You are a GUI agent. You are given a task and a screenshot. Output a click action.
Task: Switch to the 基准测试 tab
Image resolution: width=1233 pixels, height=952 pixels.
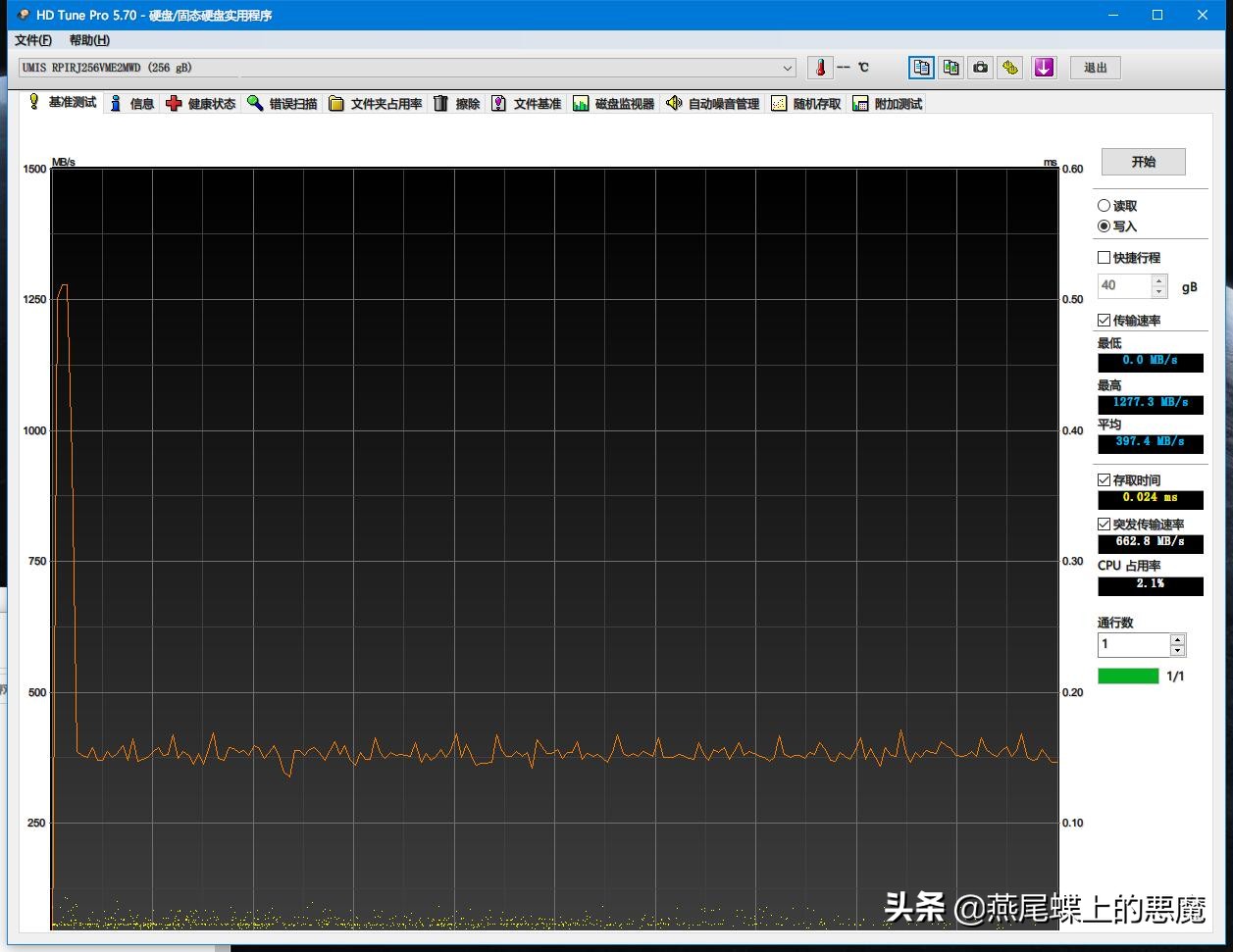62,102
